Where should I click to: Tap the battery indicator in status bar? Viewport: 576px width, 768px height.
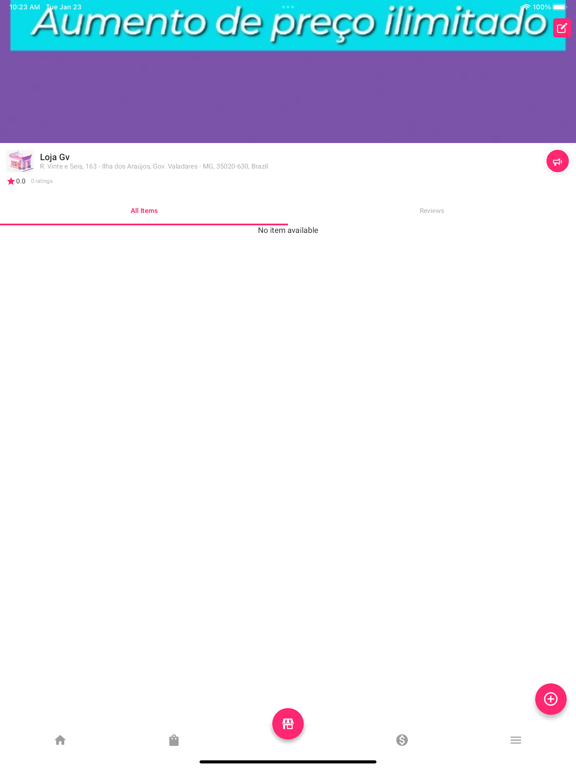point(559,7)
